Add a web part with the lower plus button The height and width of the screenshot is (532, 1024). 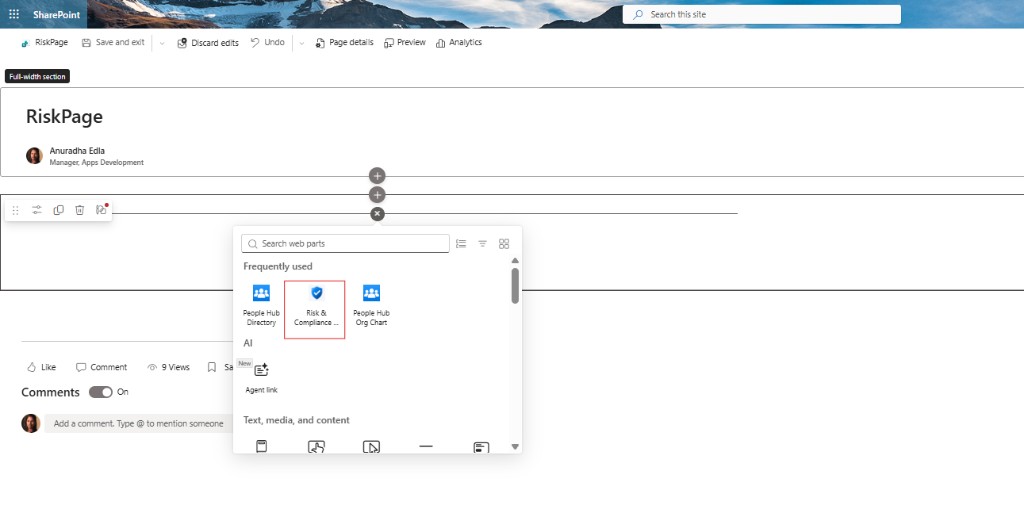coord(377,195)
